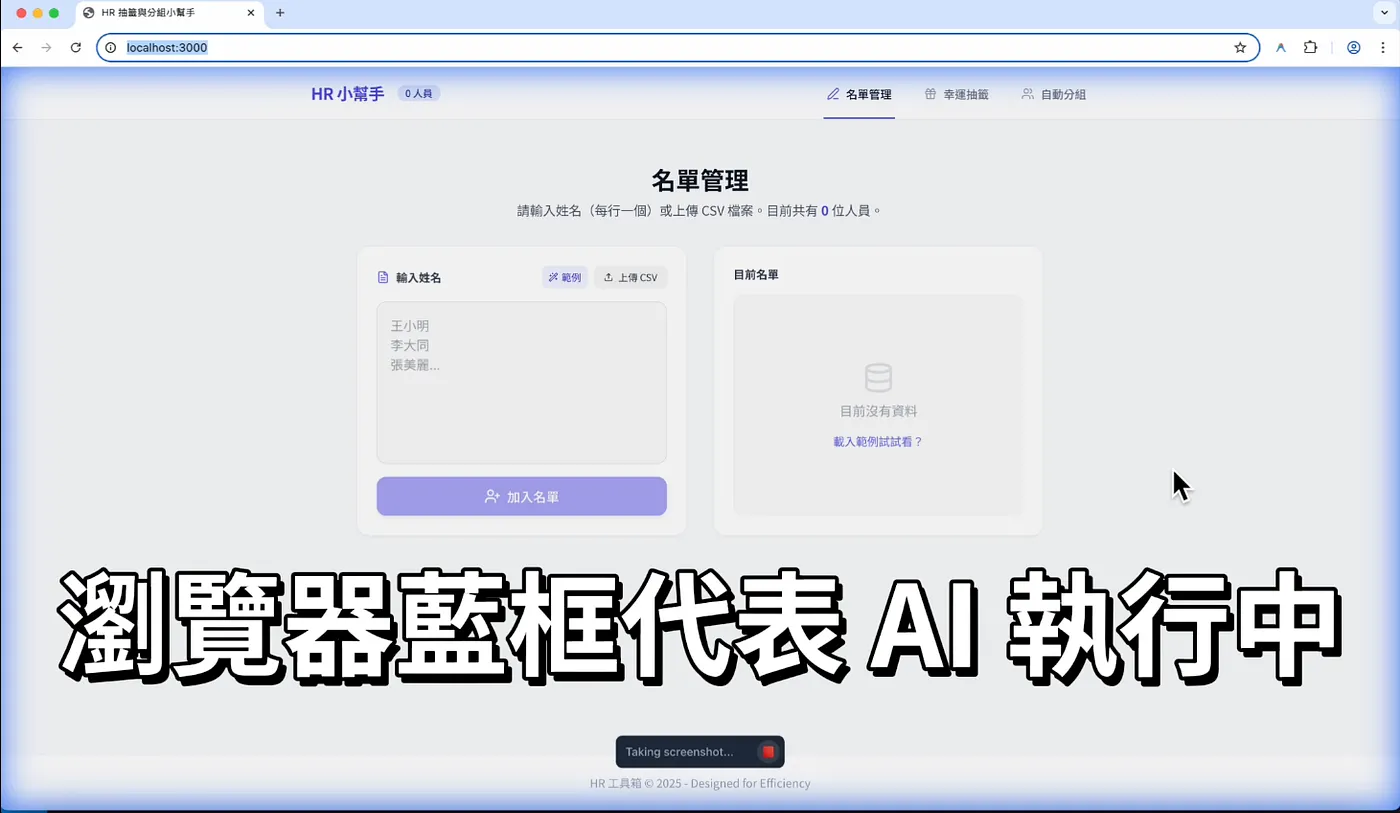The image size is (1400, 813).
Task: Click the 範例 sample button
Action: 565,277
